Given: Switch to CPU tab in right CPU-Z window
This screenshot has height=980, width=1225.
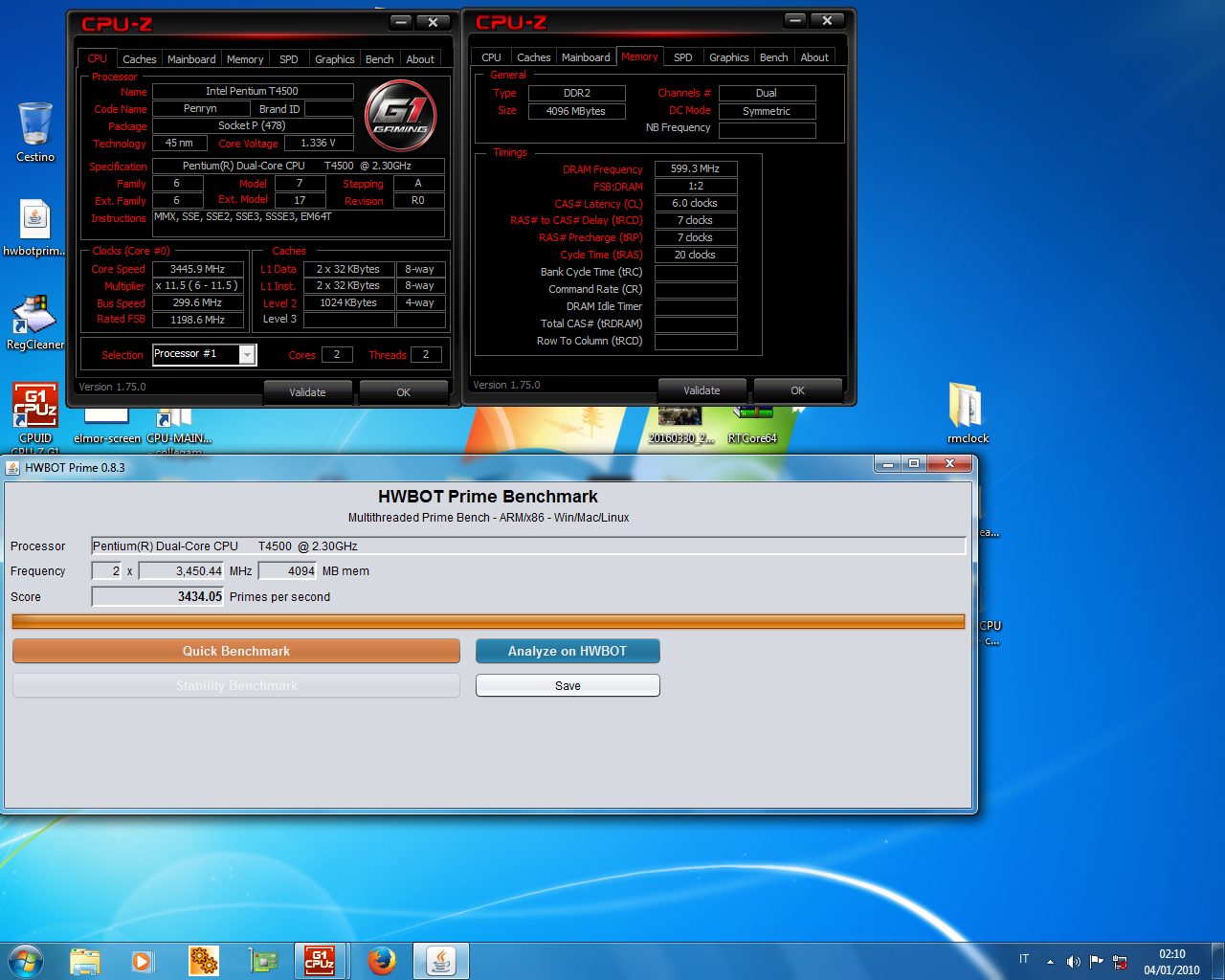Looking at the screenshot, I should coord(492,57).
